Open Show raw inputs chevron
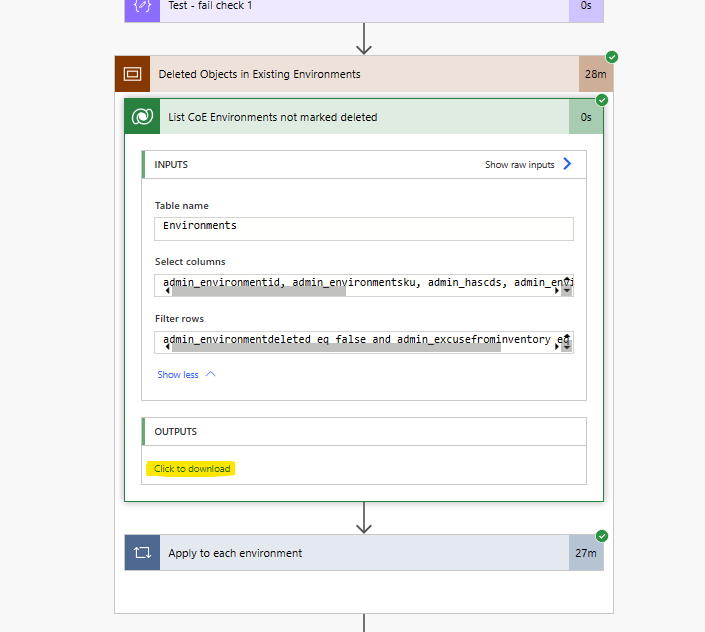Viewport: 705px width, 632px height. [567, 164]
